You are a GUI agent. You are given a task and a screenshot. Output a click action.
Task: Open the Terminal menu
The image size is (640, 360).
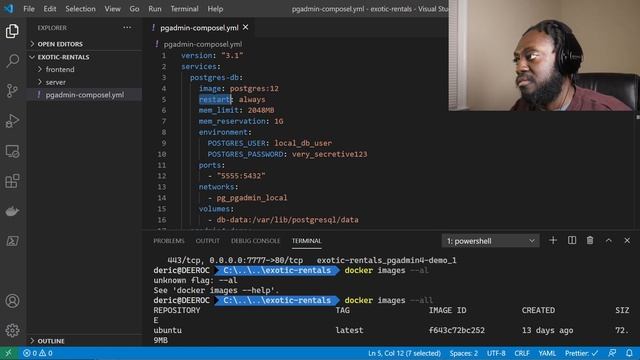pos(184,9)
